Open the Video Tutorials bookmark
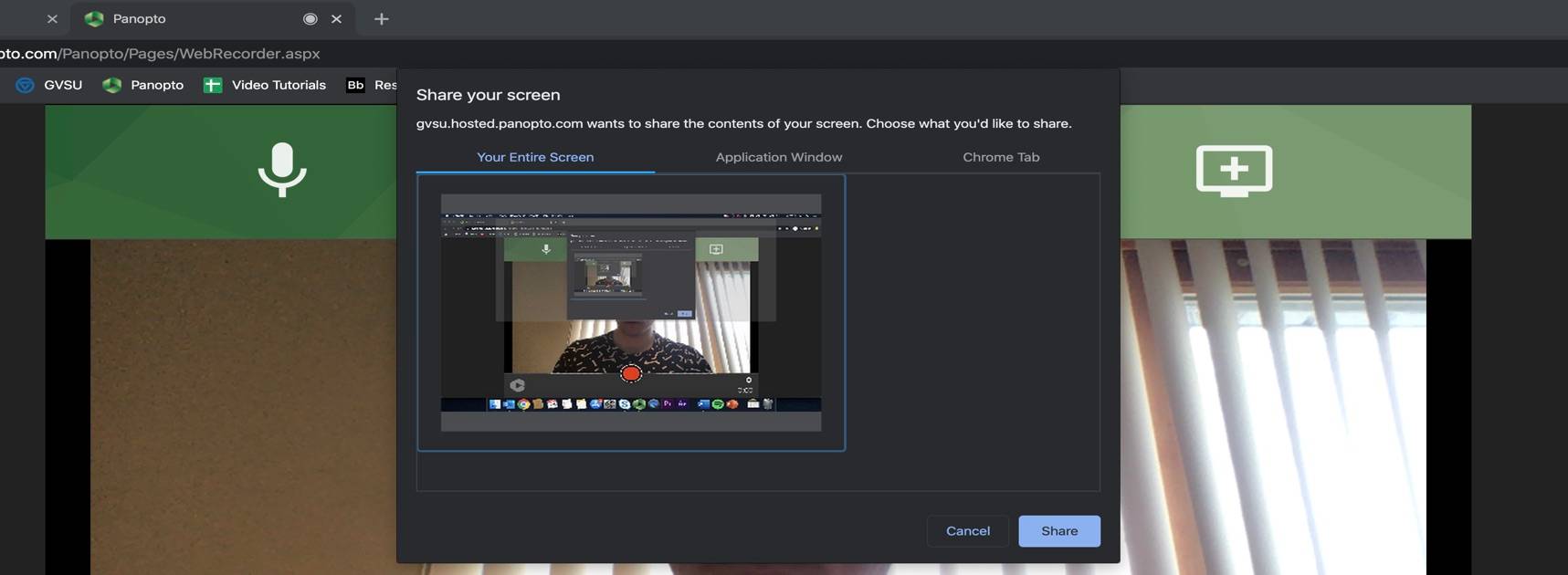Viewport: 1568px width, 575px height. tap(265, 85)
